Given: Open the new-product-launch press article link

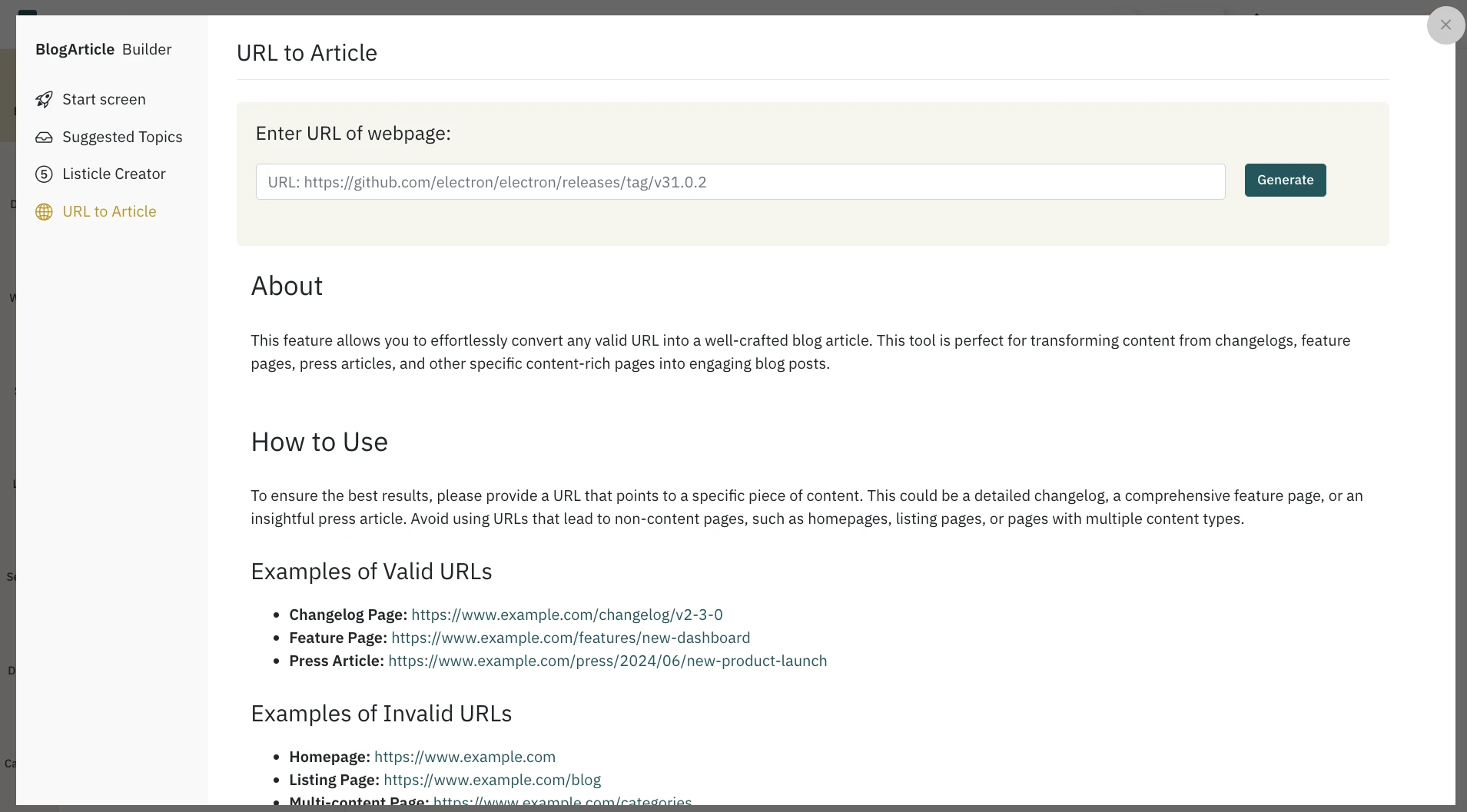Looking at the screenshot, I should 607,661.
